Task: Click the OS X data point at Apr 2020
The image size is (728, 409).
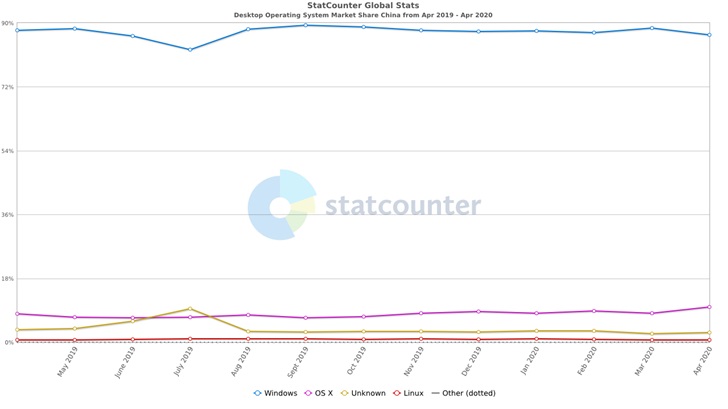Action: coord(709,307)
